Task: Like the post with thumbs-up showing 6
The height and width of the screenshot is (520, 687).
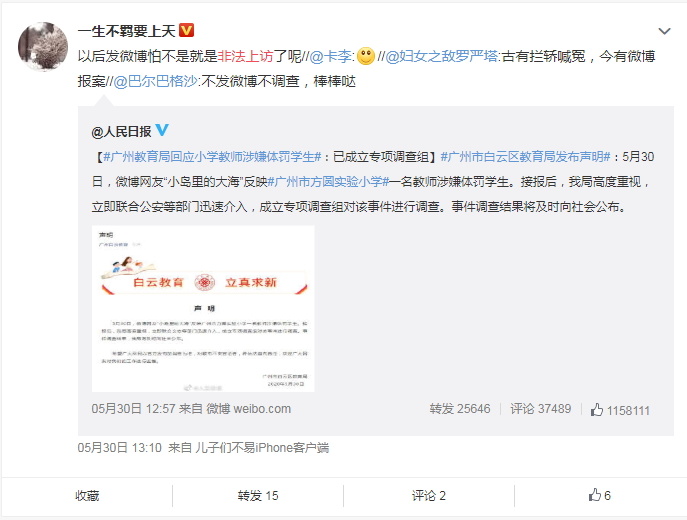Action: click(x=600, y=495)
